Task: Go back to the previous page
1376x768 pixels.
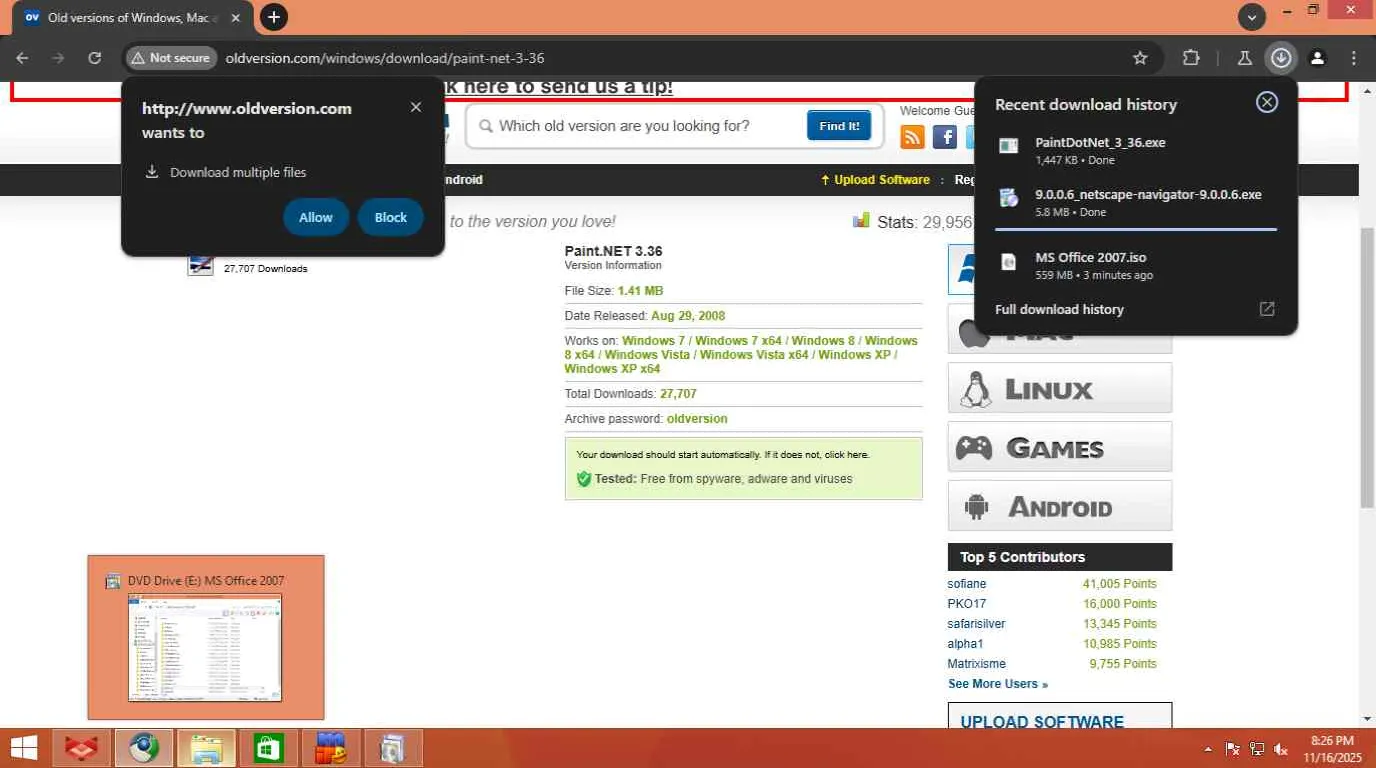Action: [x=22, y=58]
